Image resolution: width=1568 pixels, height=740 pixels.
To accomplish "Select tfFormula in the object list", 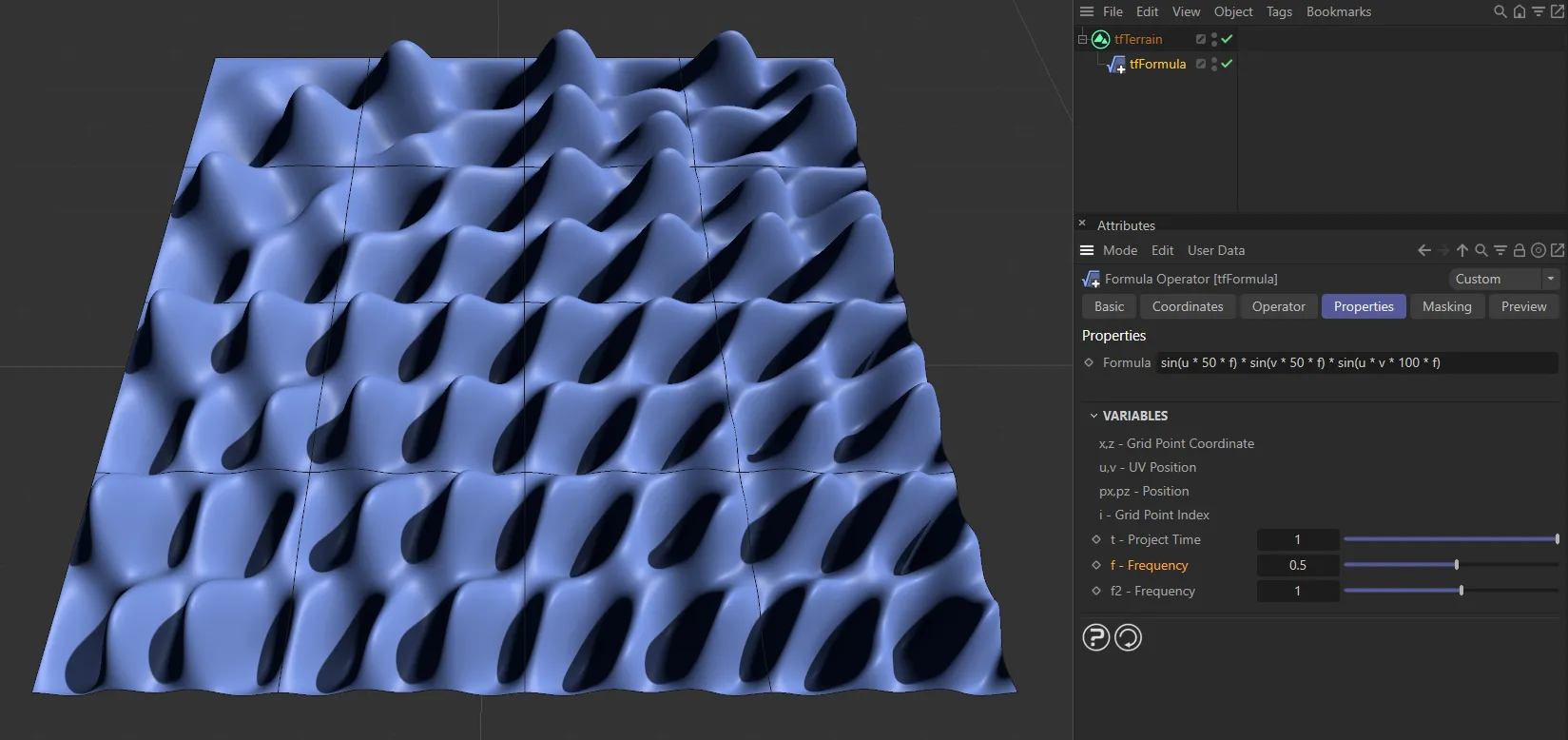I will point(1157,64).
